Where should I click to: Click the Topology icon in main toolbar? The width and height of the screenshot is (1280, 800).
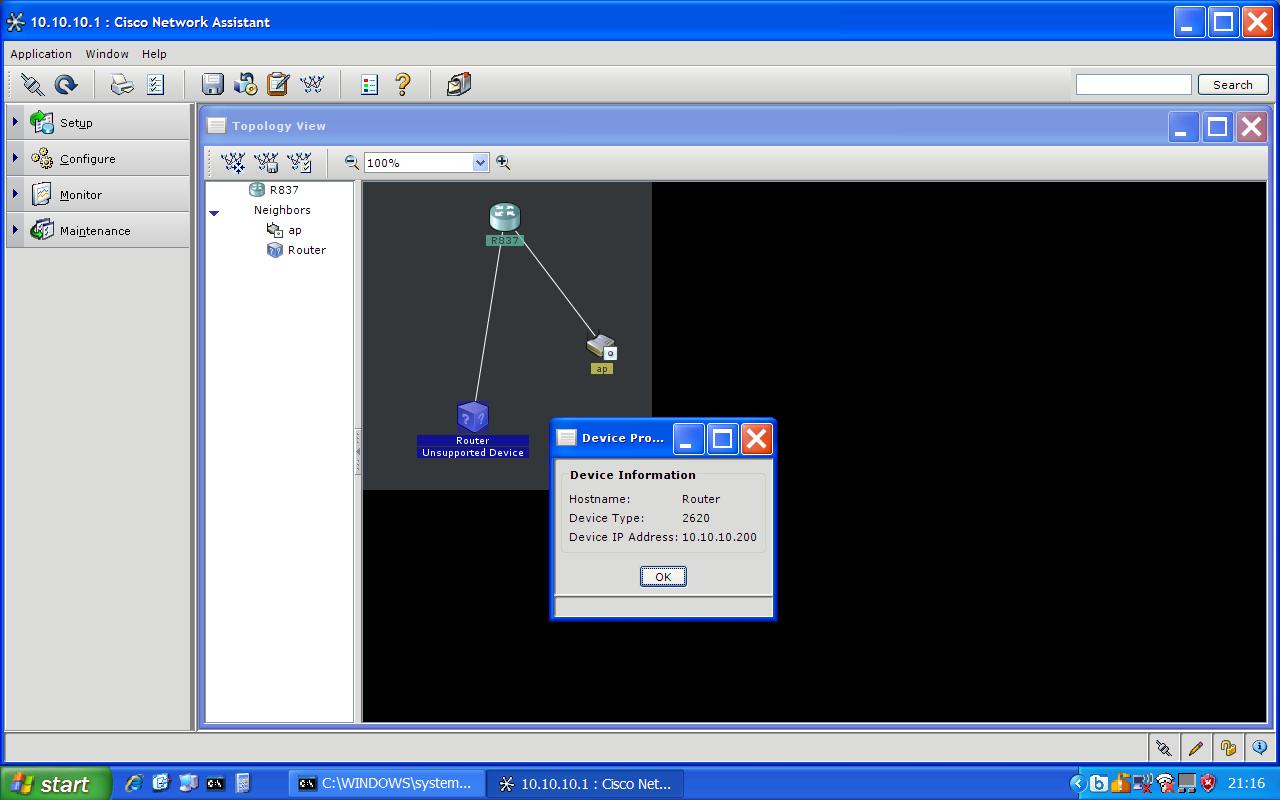(x=312, y=85)
